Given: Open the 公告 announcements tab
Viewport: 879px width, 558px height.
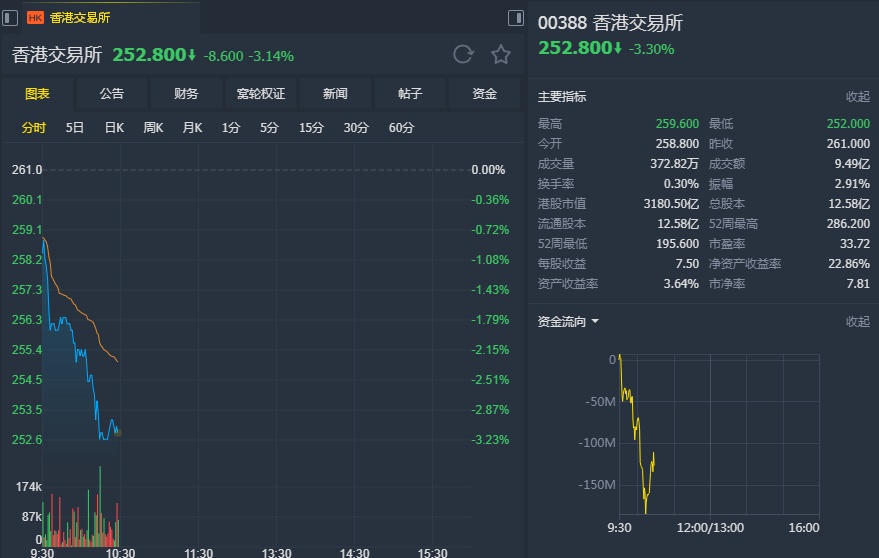Looking at the screenshot, I should pyautogui.click(x=112, y=94).
